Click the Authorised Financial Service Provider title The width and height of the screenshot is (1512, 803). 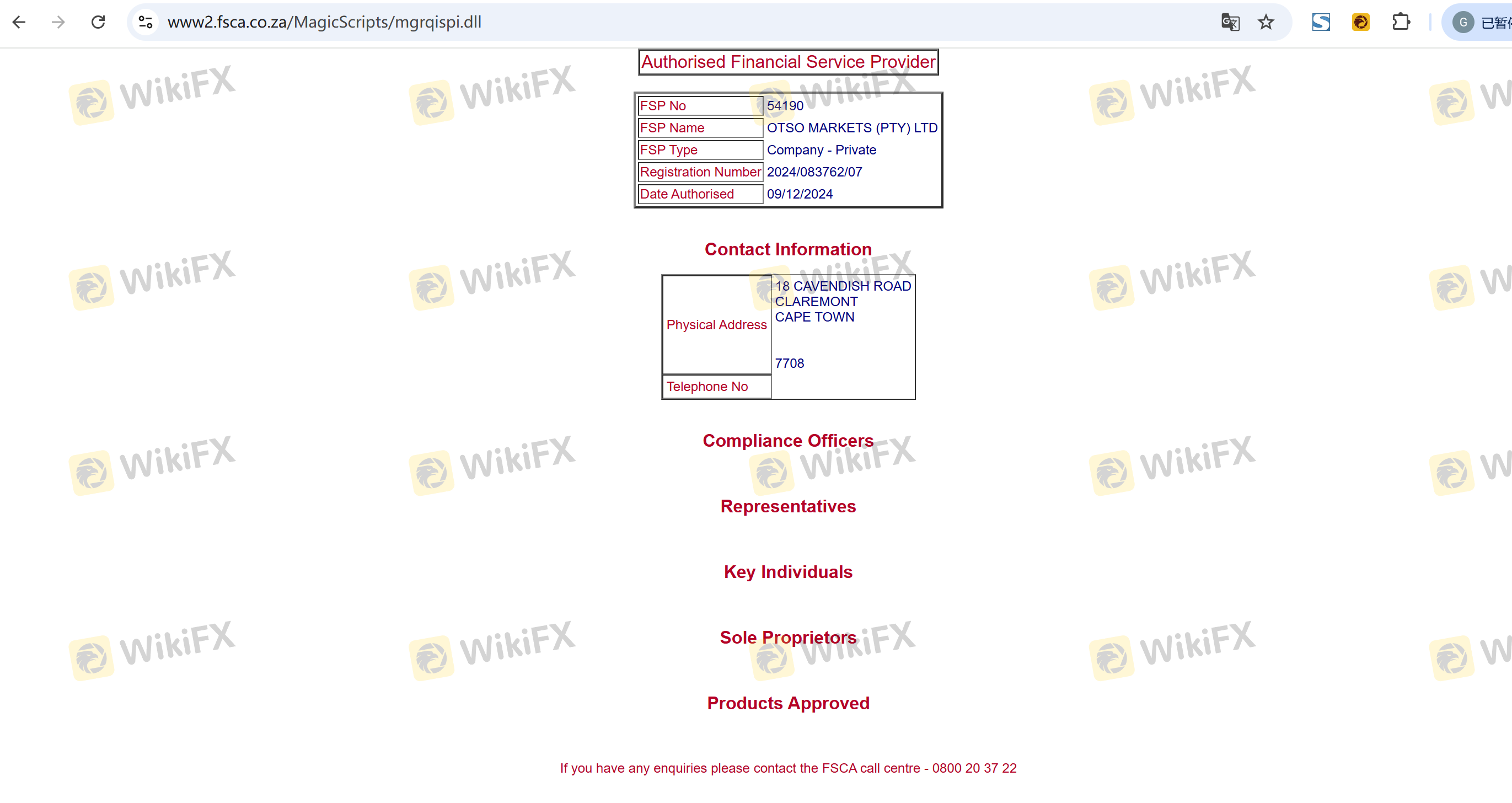[787, 62]
